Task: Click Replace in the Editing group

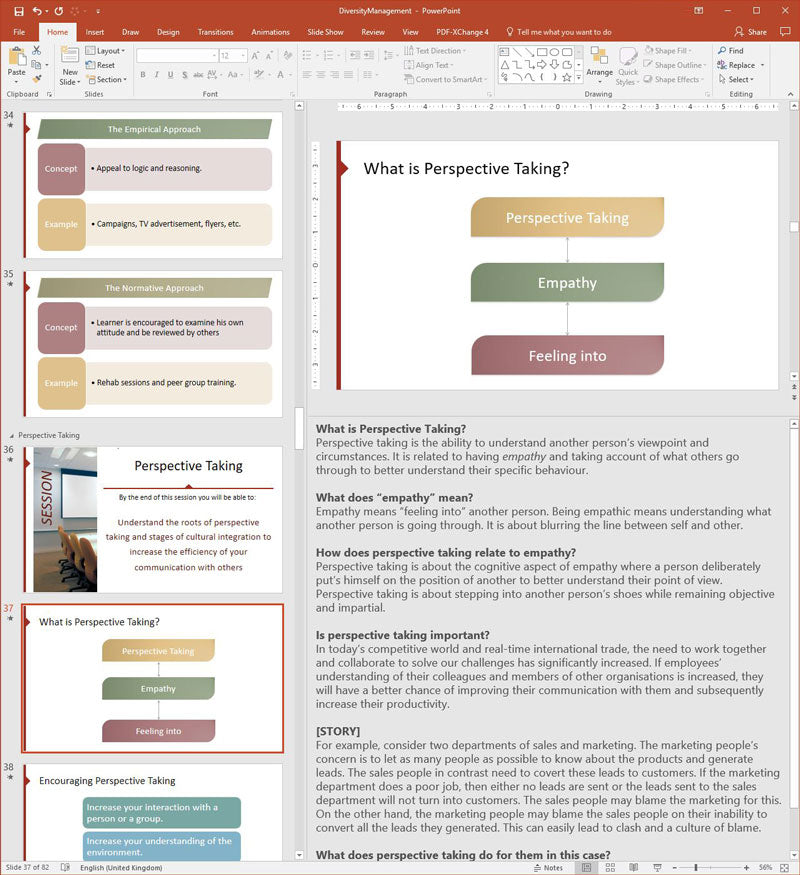Action: click(736, 65)
